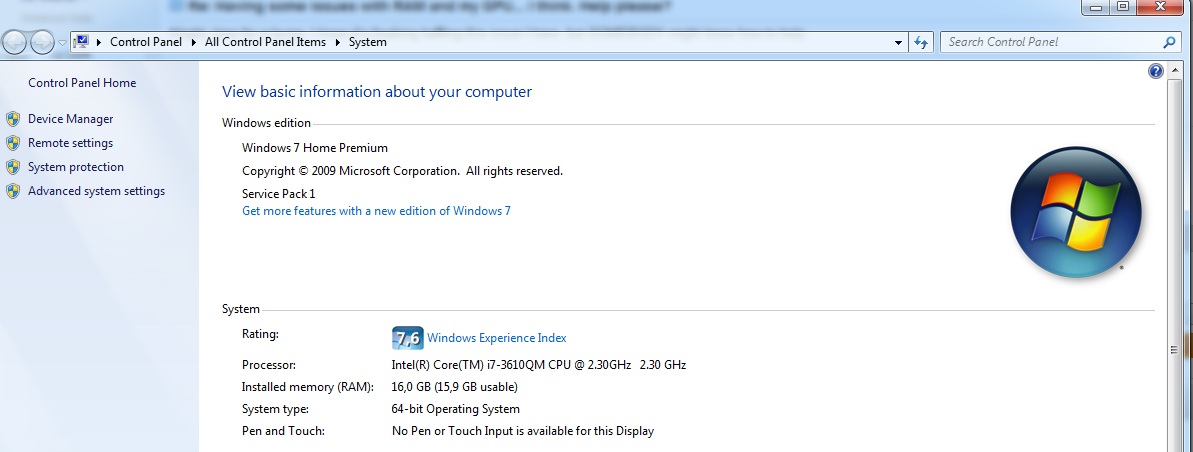Viewport: 1193px width, 452px height.
Task: Open System protection link
Action: pyautogui.click(x=76, y=167)
